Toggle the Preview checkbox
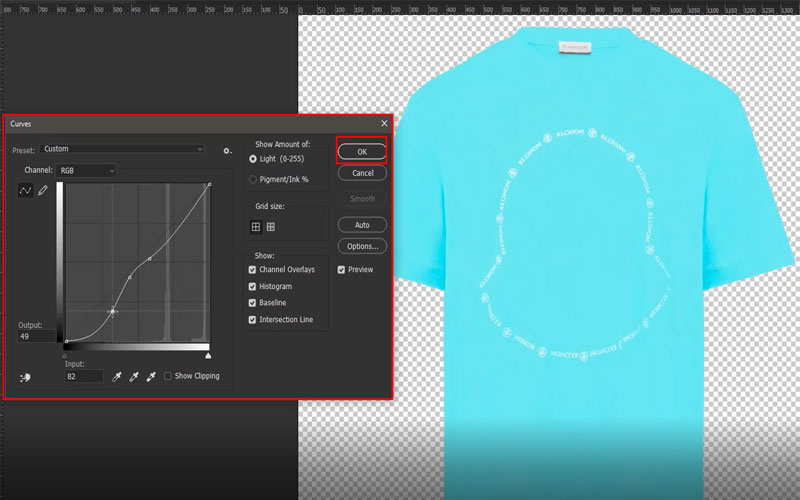Image resolution: width=800 pixels, height=500 pixels. pos(341,269)
